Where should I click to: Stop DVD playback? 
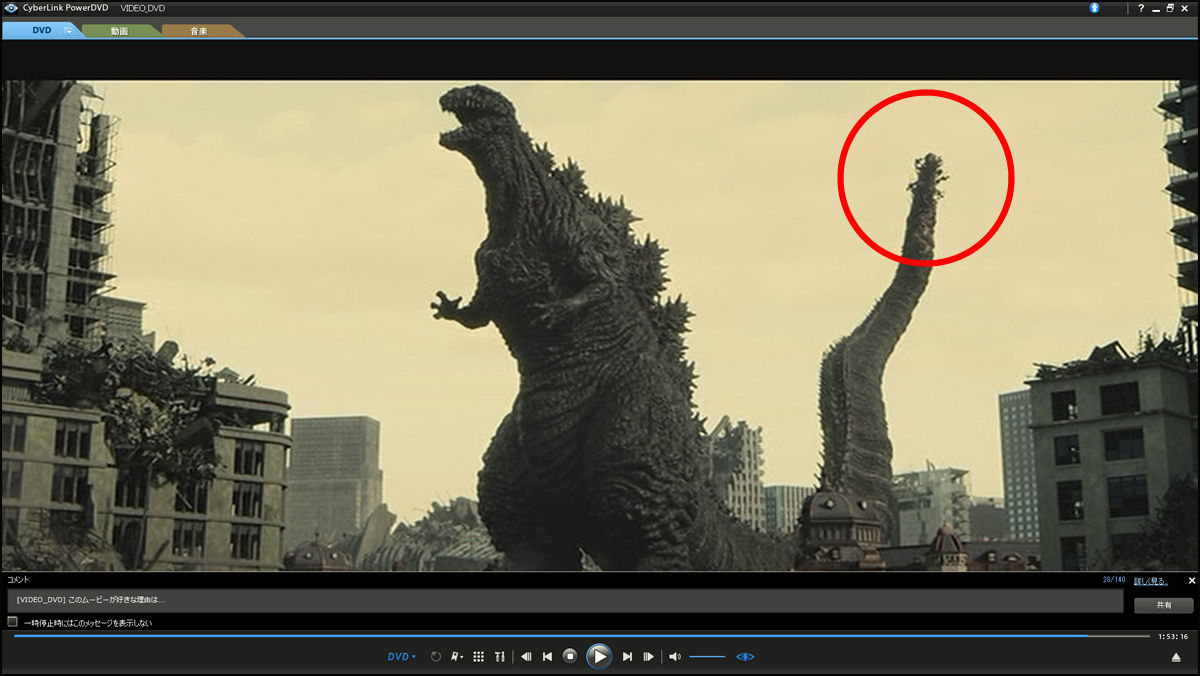(569, 656)
